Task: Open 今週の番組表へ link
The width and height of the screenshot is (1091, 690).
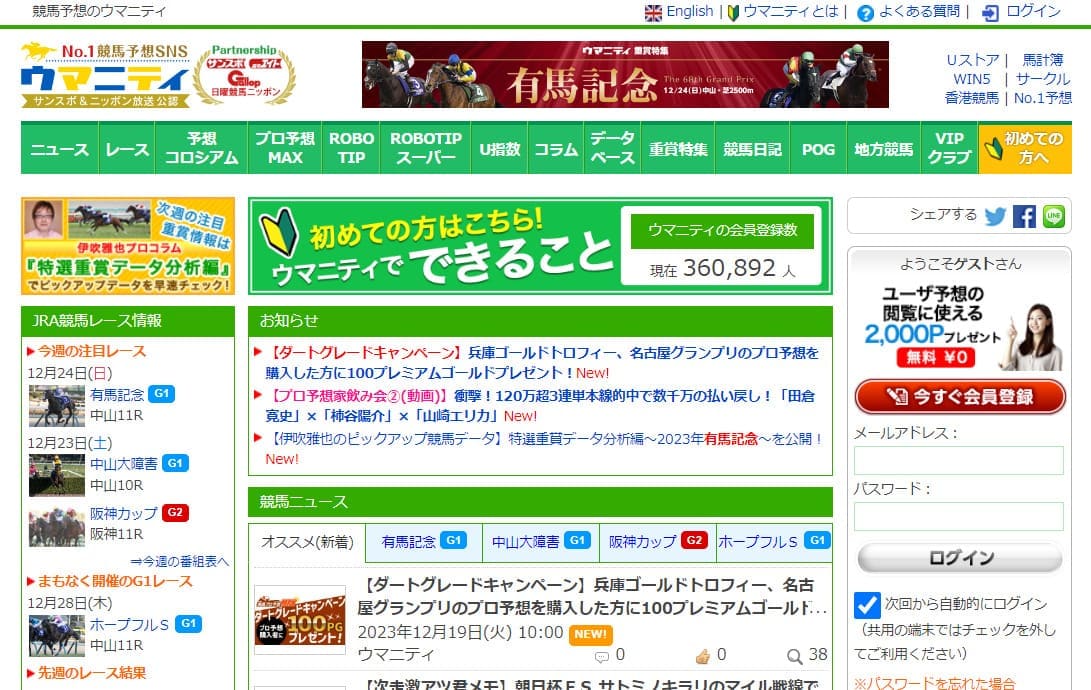Action: click(x=180, y=561)
